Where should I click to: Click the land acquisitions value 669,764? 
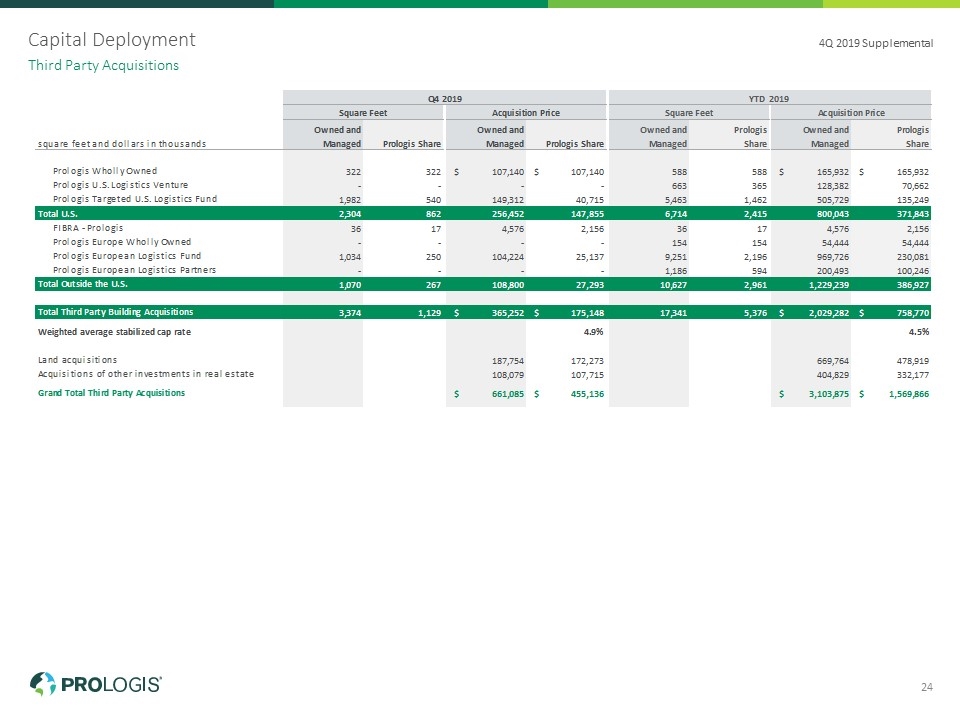(x=833, y=361)
